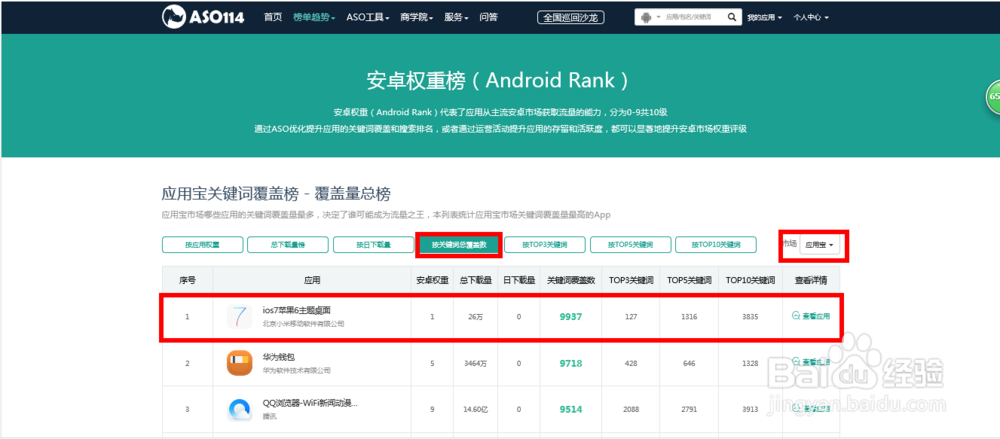The image size is (1000, 439).
Task: Click the ASO114 logo
Action: [x=203, y=17]
